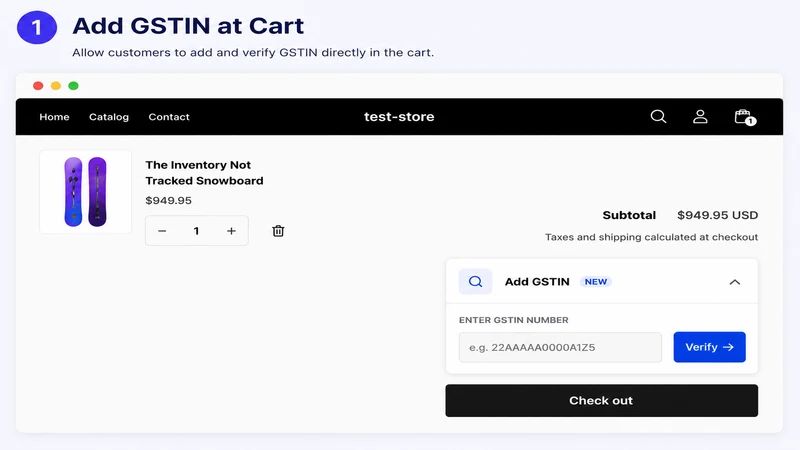Open the shopping cart icon
Image resolution: width=800 pixels, height=450 pixels.
point(745,117)
